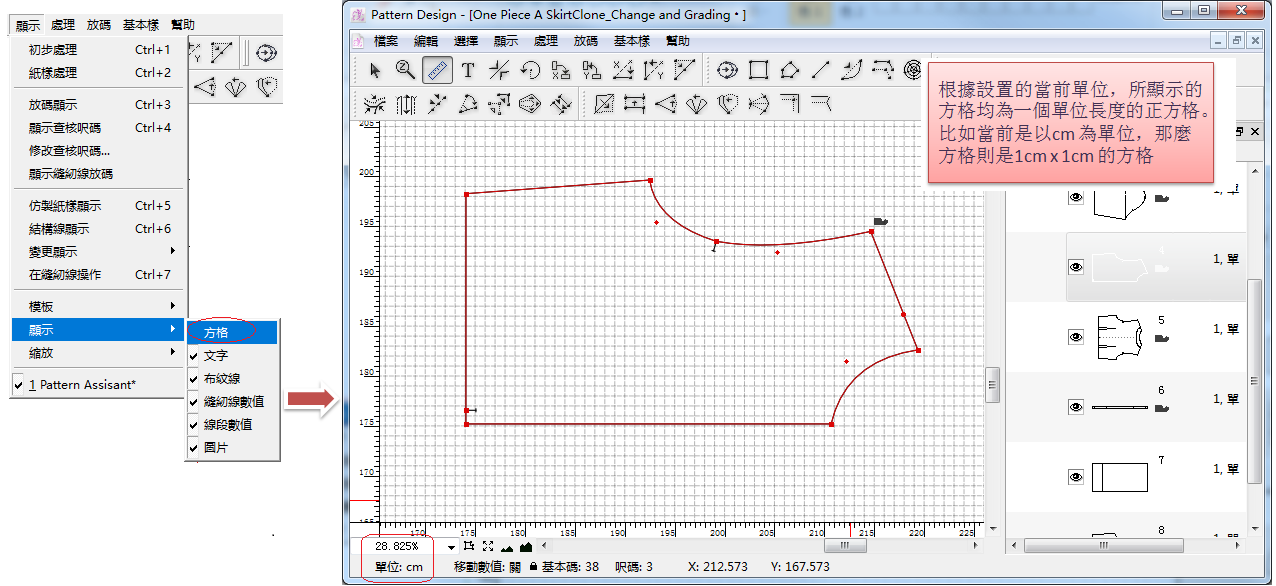Image resolution: width=1276 pixels, height=586 pixels.
Task: Hide pattern piece 7 using eye icon
Action: 1076,477
